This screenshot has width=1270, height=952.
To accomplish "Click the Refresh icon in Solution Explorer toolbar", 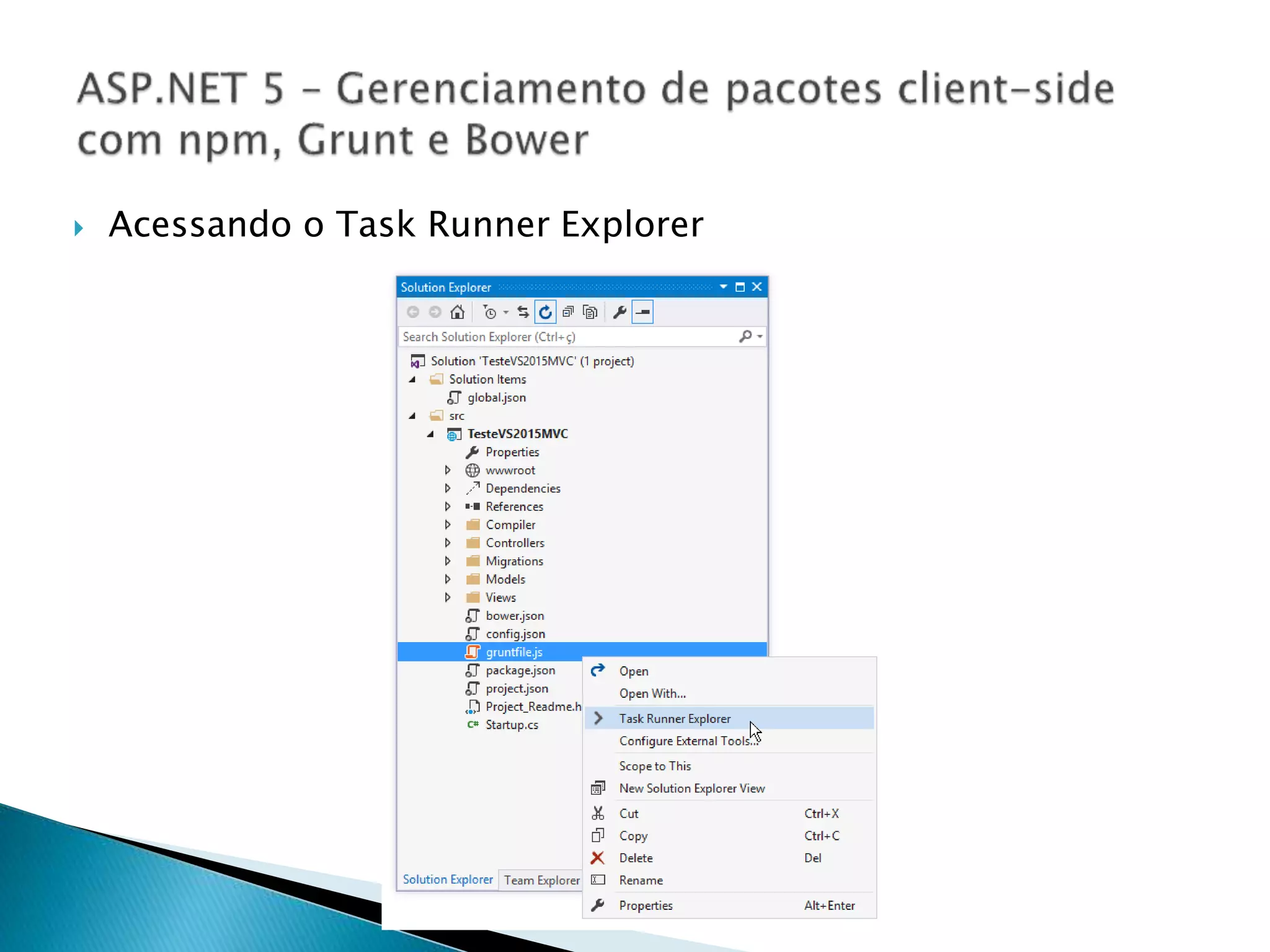I will (545, 312).
